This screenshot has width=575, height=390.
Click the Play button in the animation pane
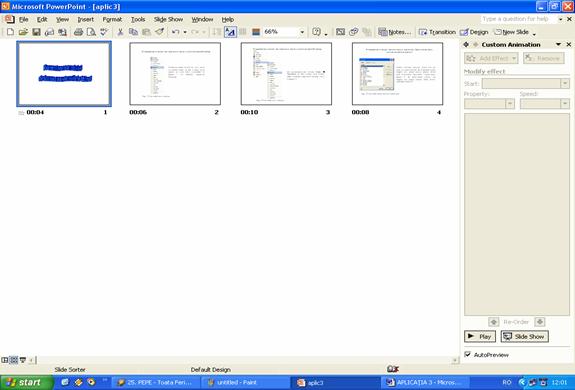[480, 336]
